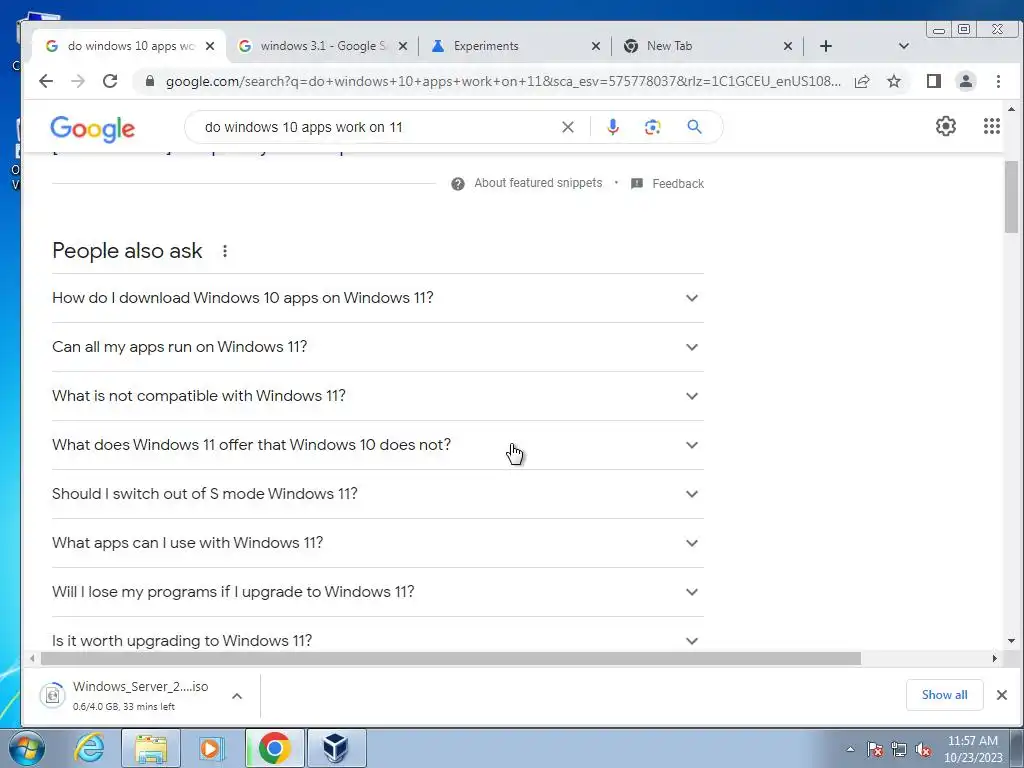This screenshot has height=768, width=1024.
Task: Click the Action Center flag icon
Action: pyautogui.click(x=874, y=750)
